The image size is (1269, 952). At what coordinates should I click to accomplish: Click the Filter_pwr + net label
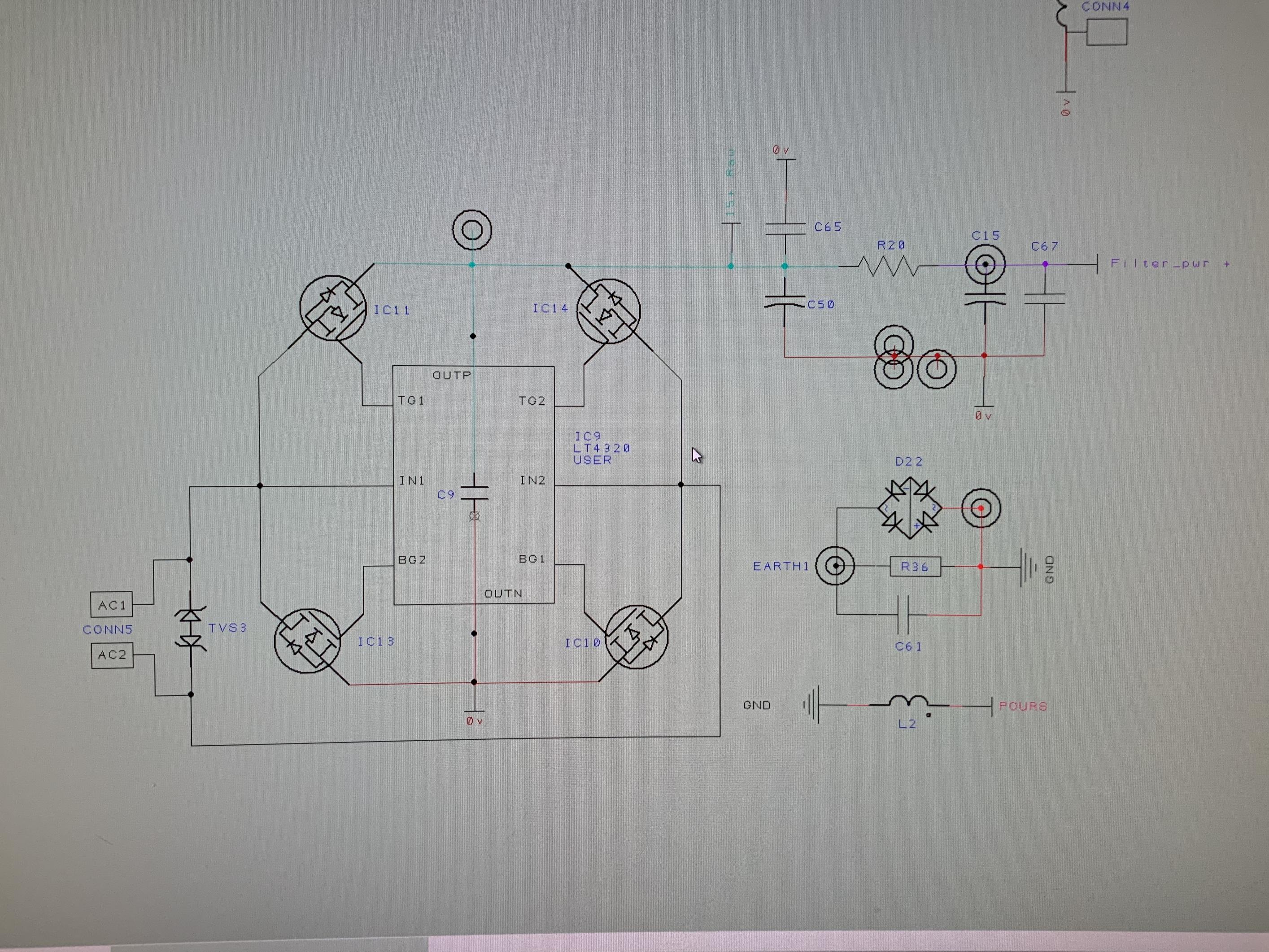coord(1170,263)
